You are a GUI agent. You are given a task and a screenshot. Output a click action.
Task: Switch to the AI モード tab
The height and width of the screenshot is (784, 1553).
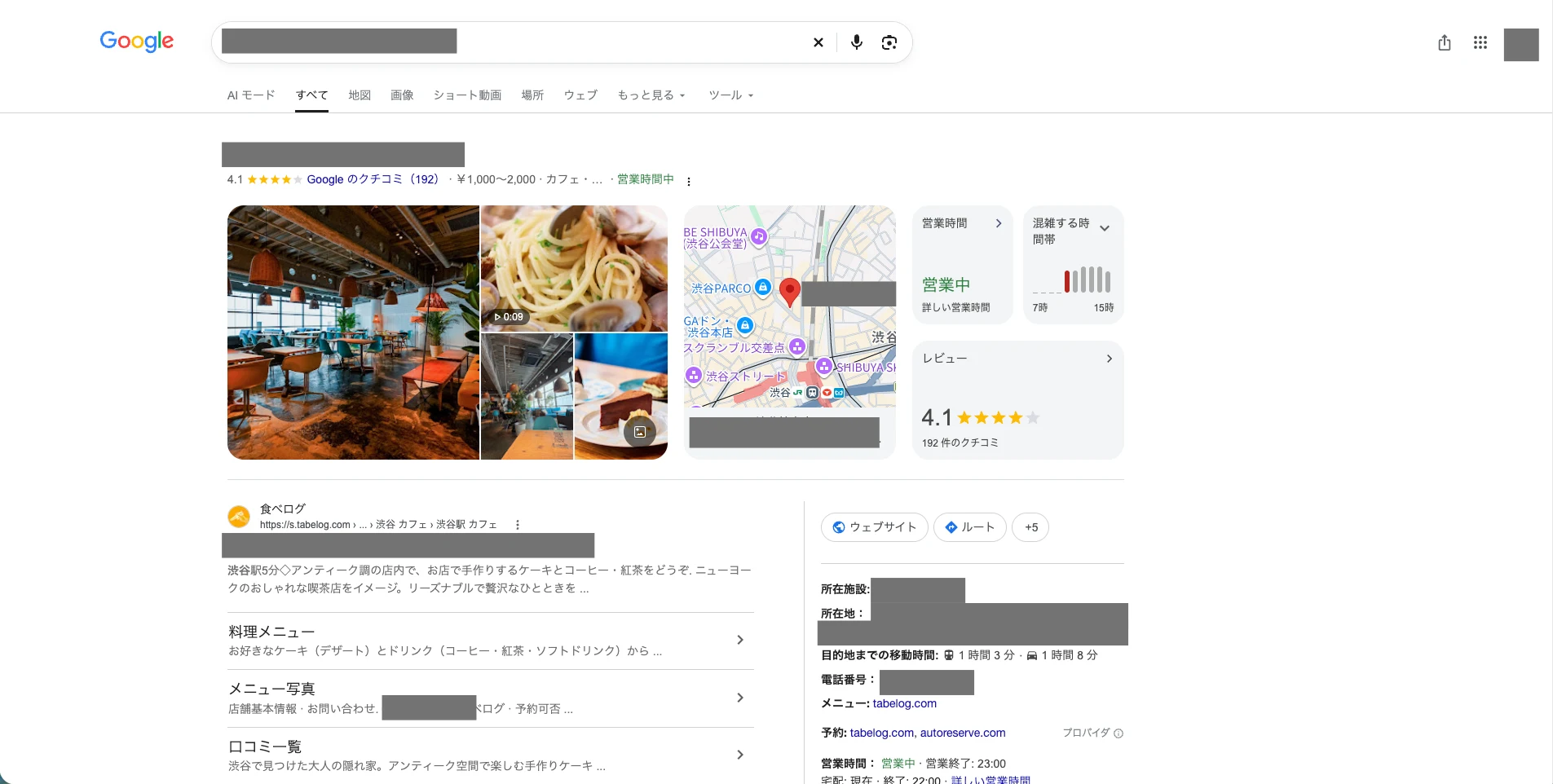coord(251,95)
